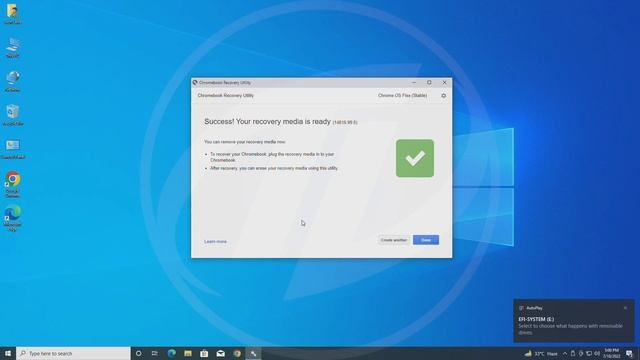Select the This PC desktop icon
Viewport: 640px width, 360px height.
(12, 47)
